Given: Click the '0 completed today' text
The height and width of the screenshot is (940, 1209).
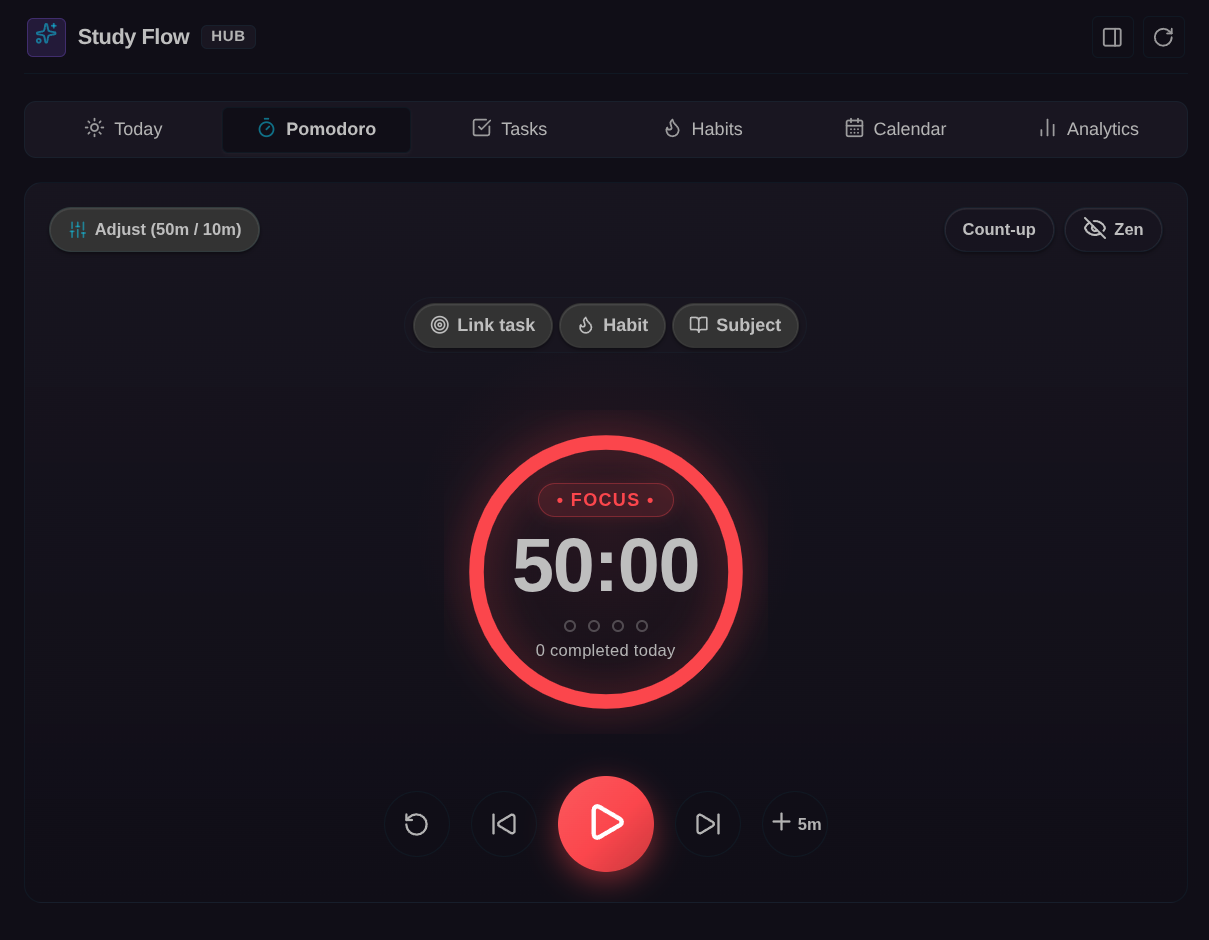Looking at the screenshot, I should (x=605, y=650).
